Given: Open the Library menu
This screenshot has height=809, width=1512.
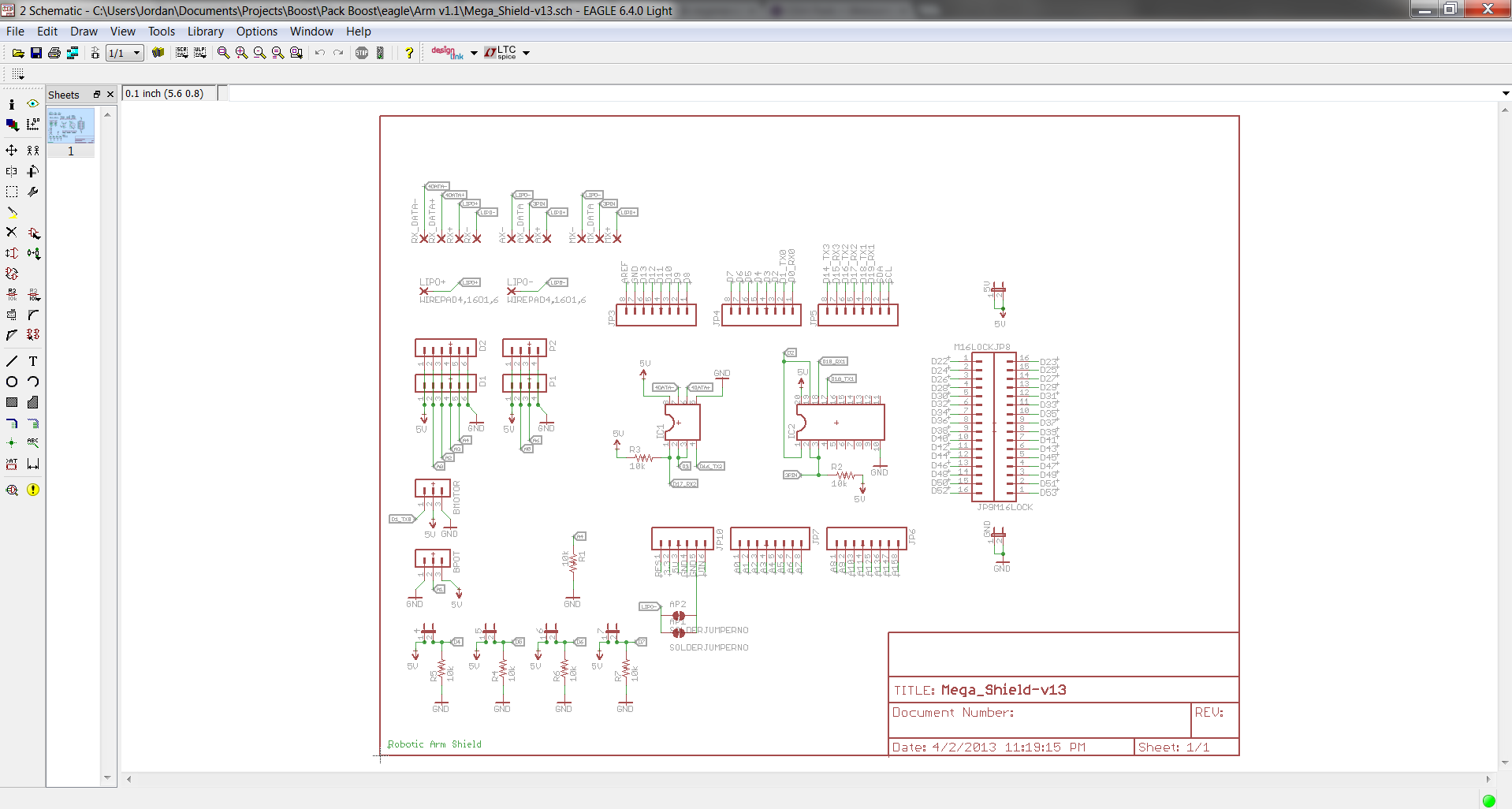Looking at the screenshot, I should 205,32.
